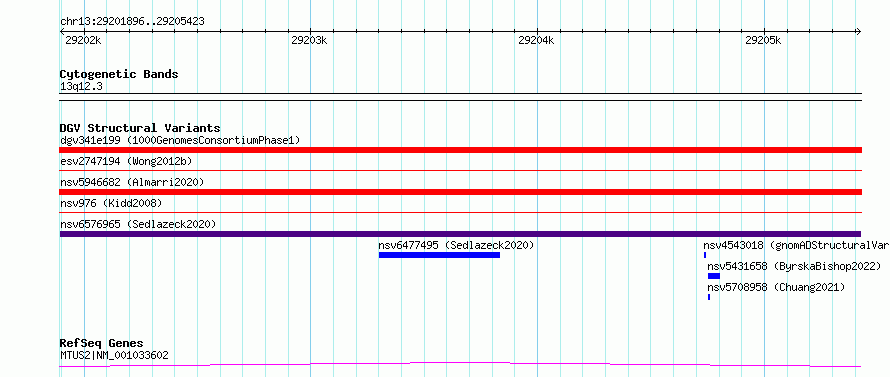This screenshot has width=890, height=377.
Task: Click the chr13:29201896..29205423 coordinates text
Action: click(x=132, y=22)
